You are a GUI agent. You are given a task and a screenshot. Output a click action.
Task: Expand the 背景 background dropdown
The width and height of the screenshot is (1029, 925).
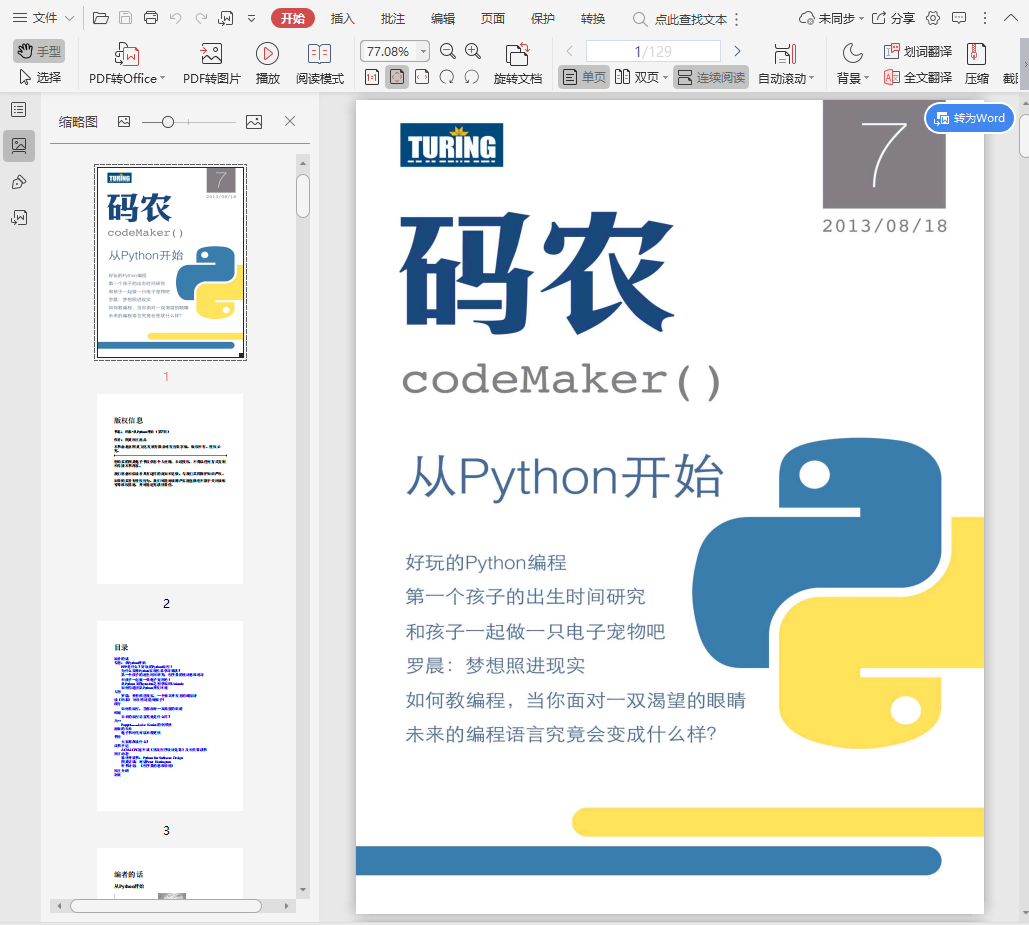[x=866, y=78]
